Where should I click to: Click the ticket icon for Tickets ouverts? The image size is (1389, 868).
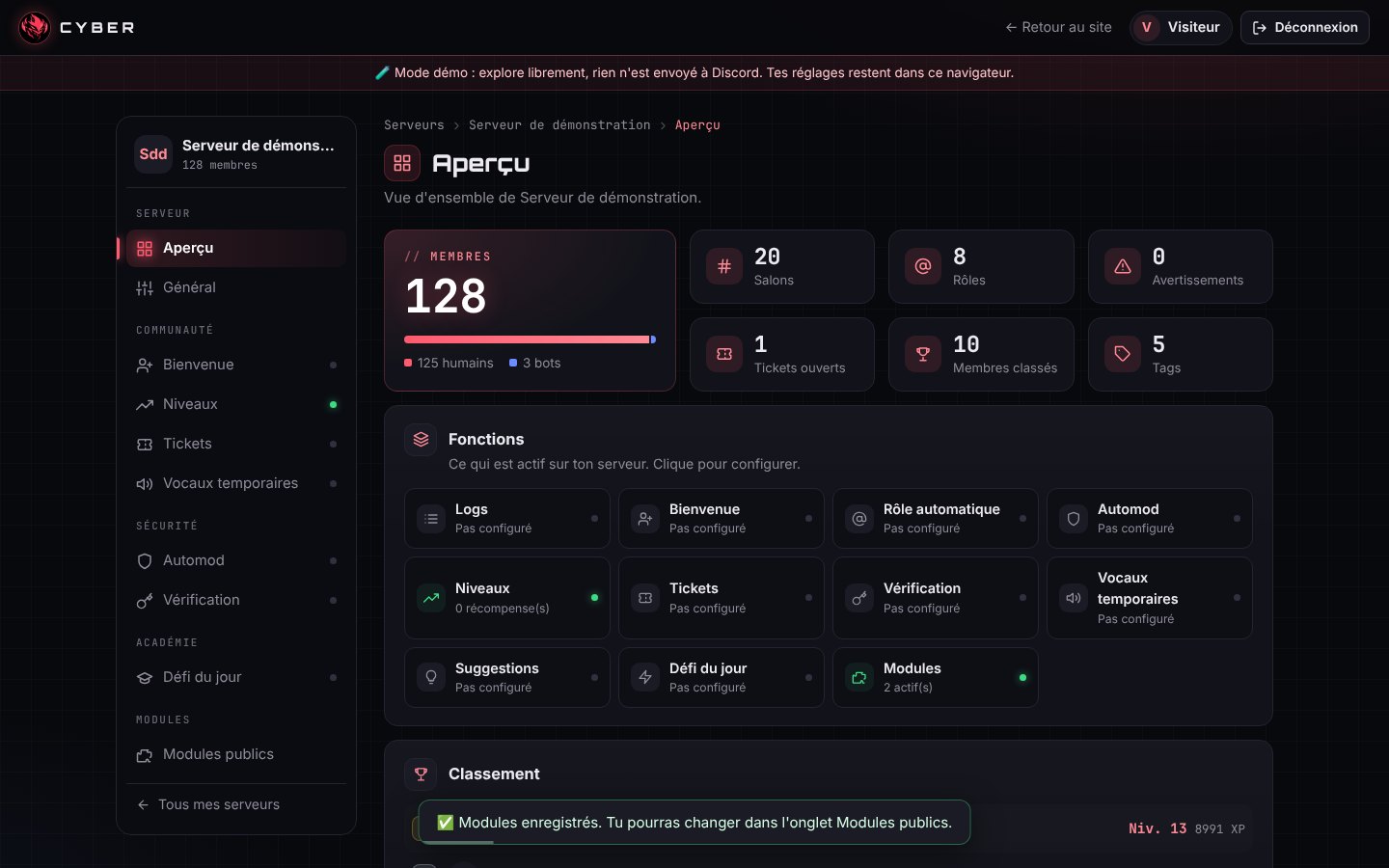724,354
